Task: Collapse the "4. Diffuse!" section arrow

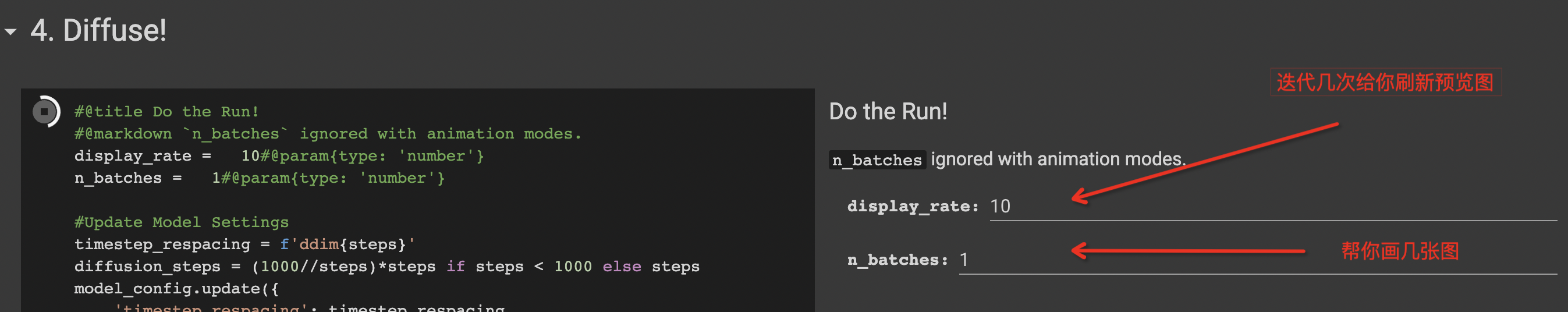Action: pyautogui.click(x=10, y=31)
